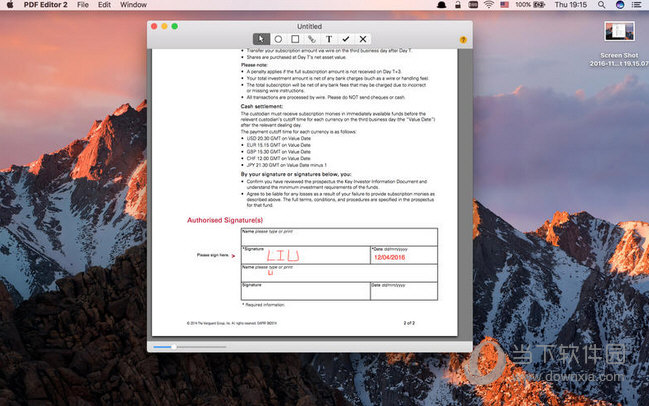Open the Edit menu
Image resolution: width=649 pixels, height=406 pixels.
point(104,5)
